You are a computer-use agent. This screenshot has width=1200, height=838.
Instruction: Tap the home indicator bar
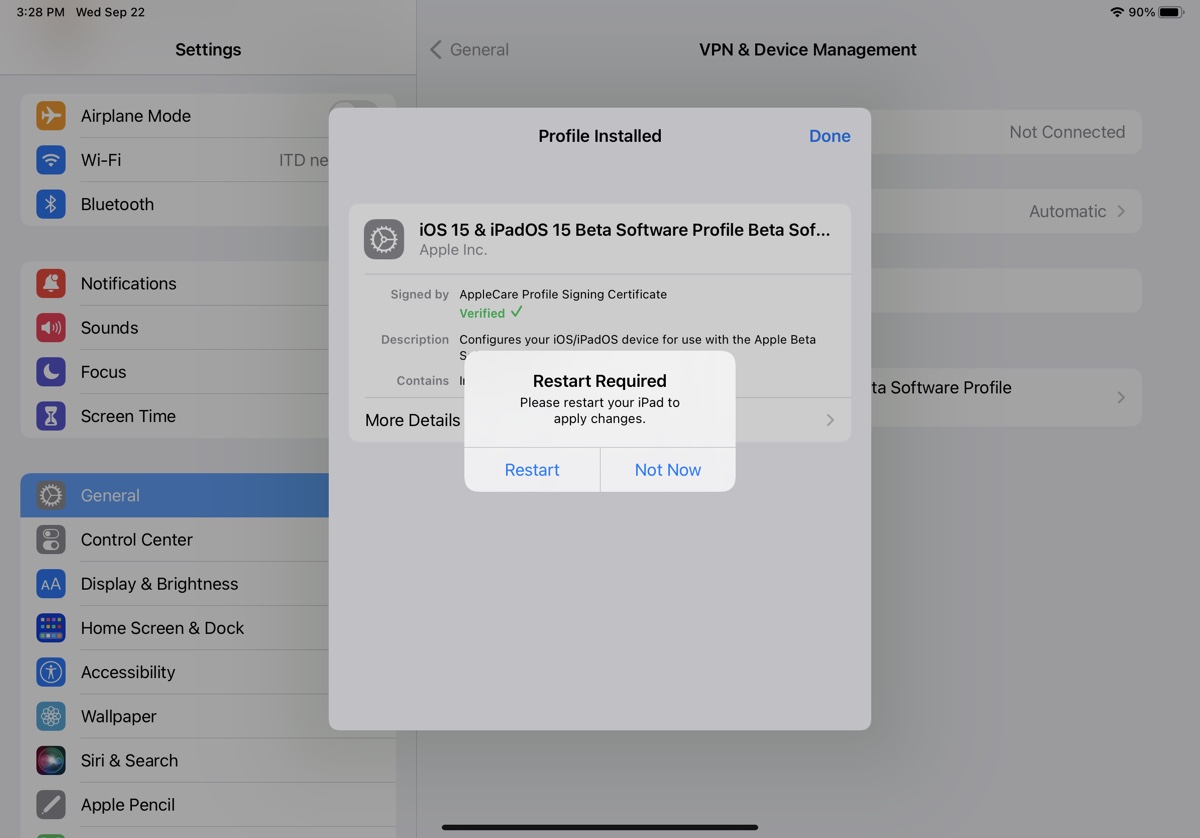pyautogui.click(x=600, y=827)
